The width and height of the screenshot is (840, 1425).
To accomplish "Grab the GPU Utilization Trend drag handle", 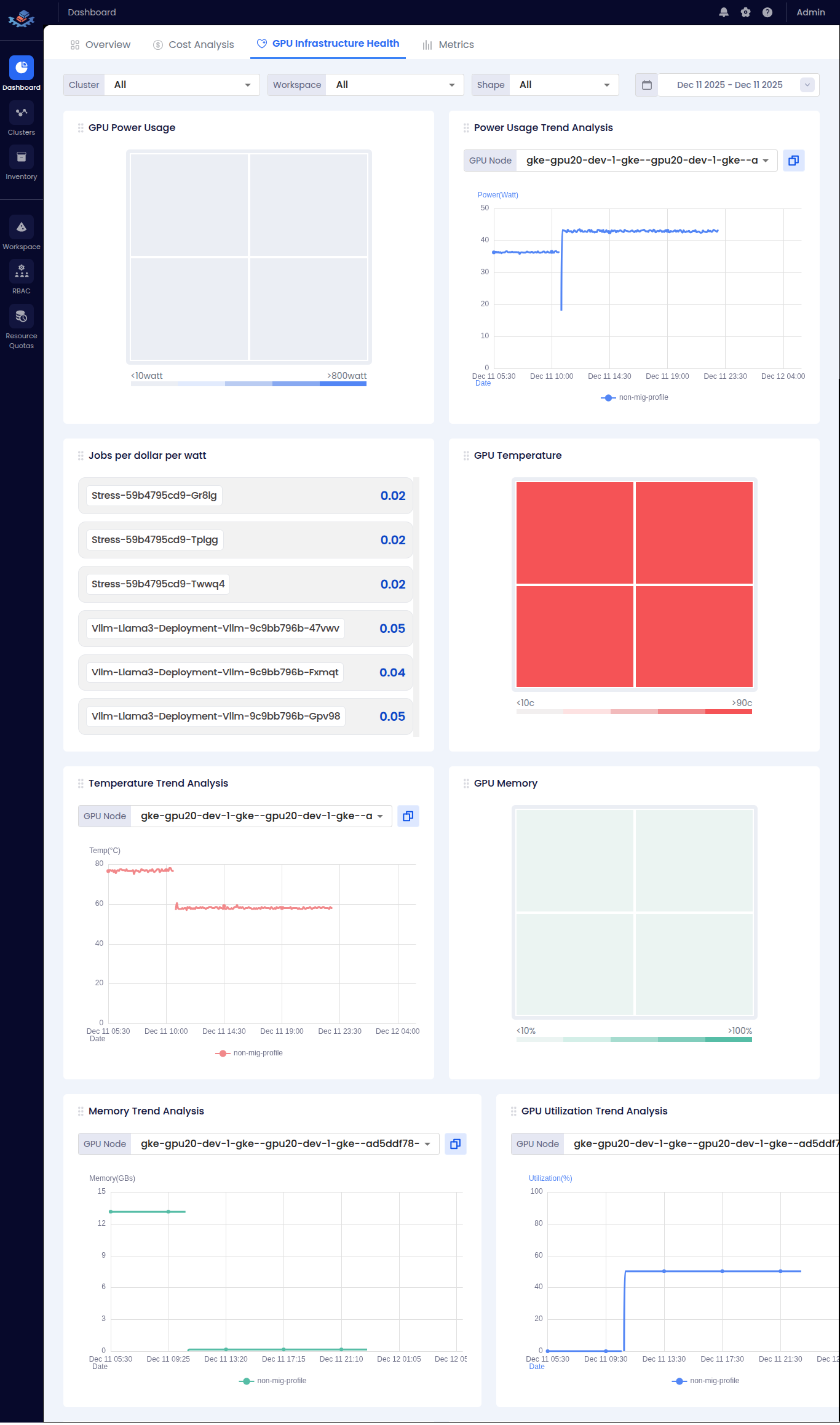I will [x=513, y=1111].
